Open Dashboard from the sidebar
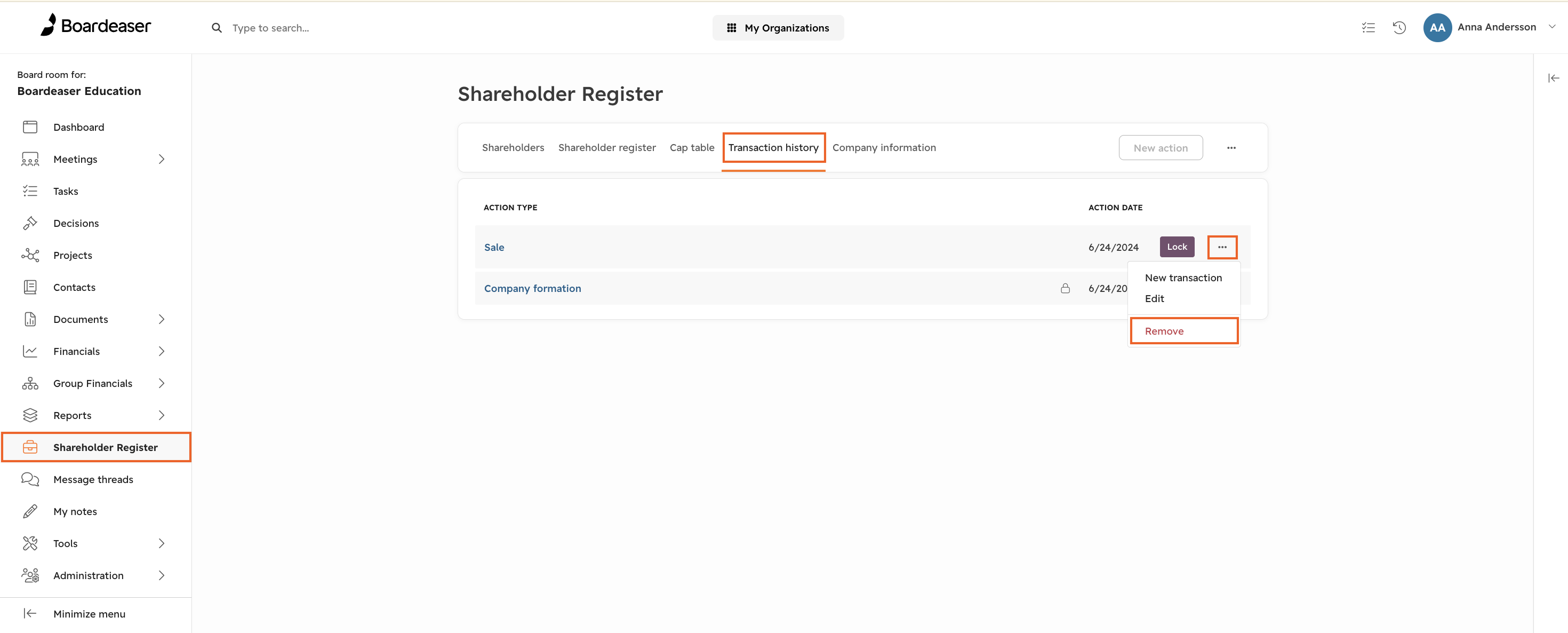The height and width of the screenshot is (633, 1568). click(x=78, y=126)
